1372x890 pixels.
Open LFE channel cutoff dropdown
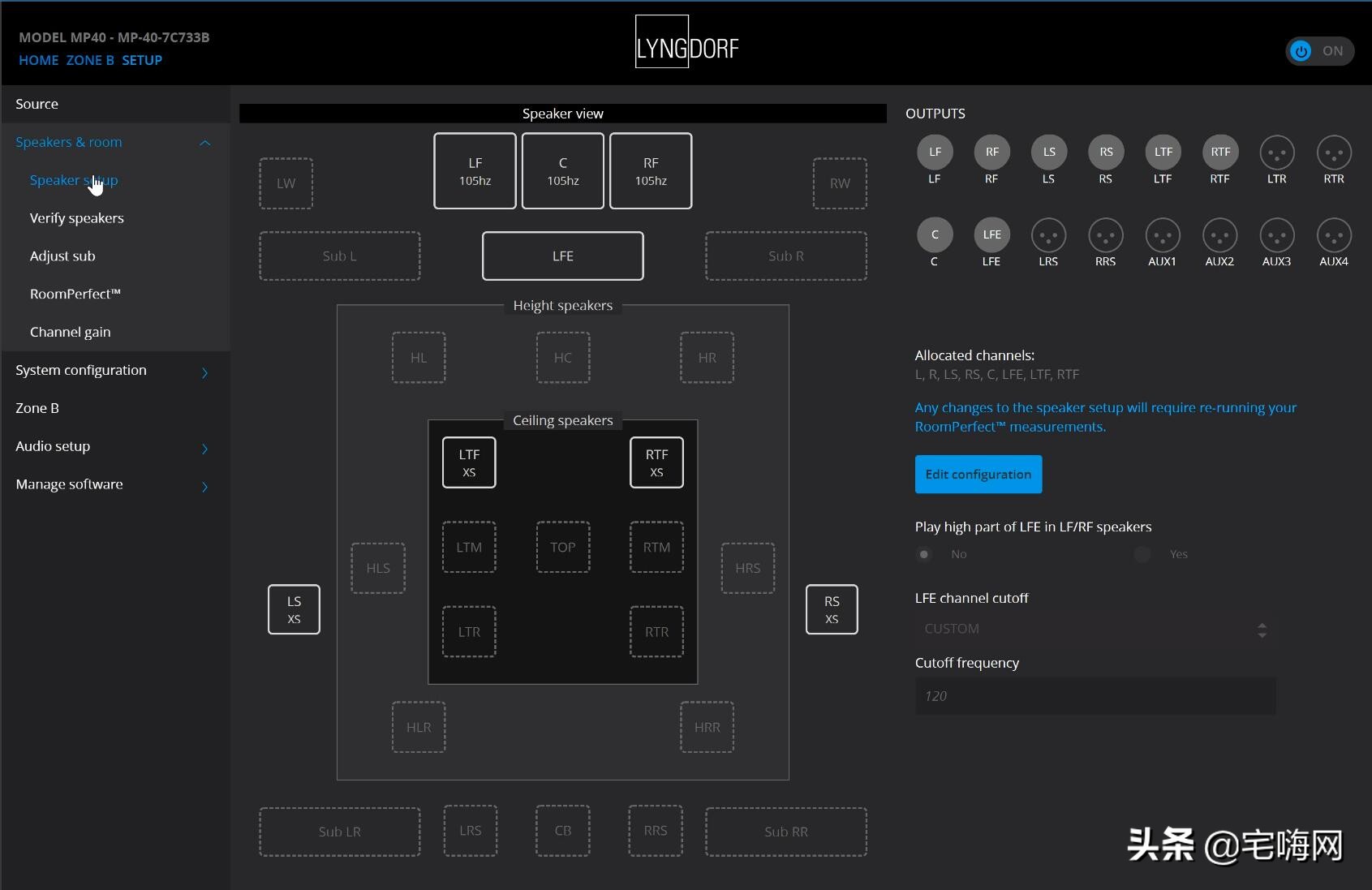(1094, 629)
